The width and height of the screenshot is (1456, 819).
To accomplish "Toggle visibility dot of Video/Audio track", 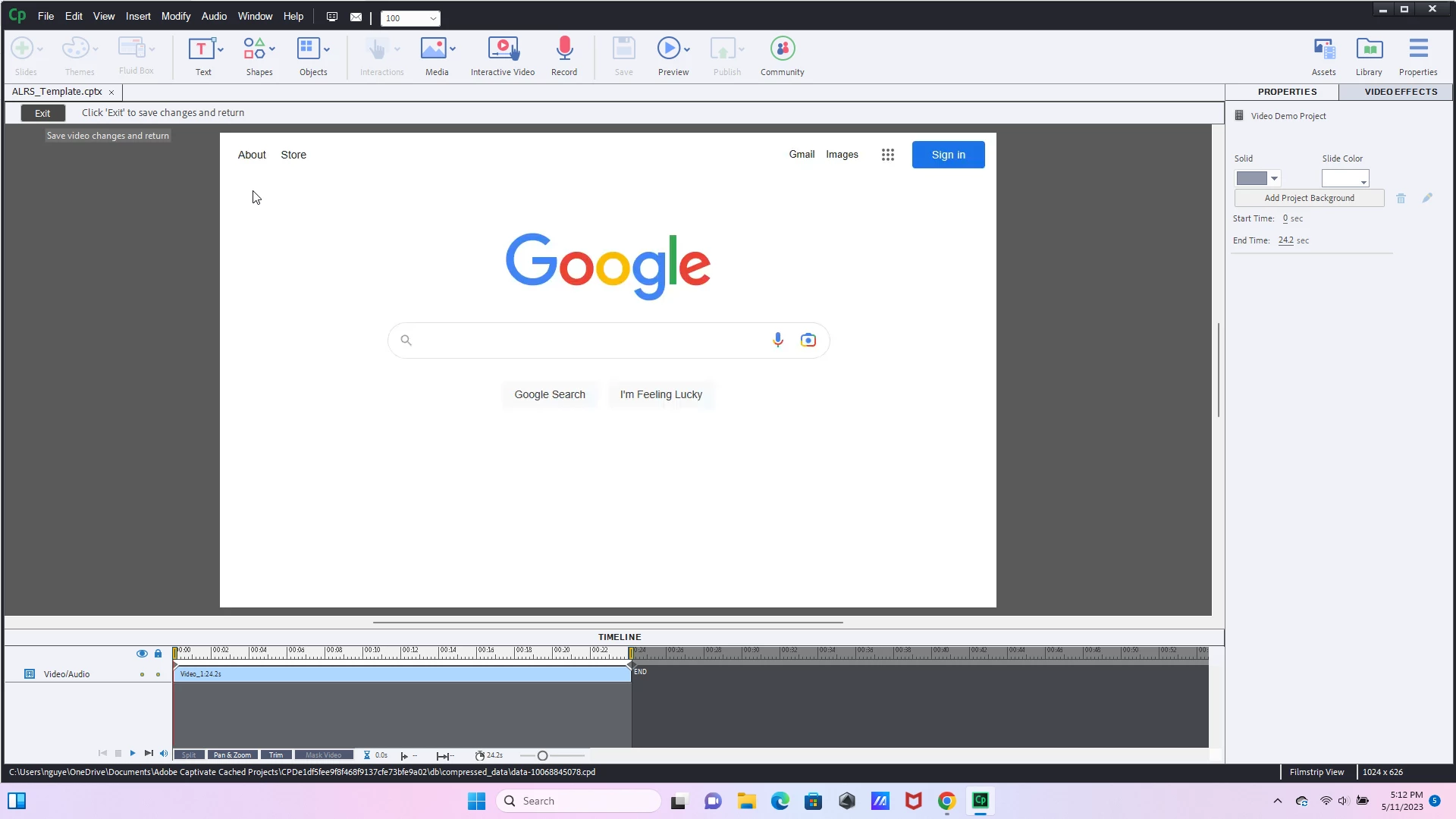I will 142,675.
